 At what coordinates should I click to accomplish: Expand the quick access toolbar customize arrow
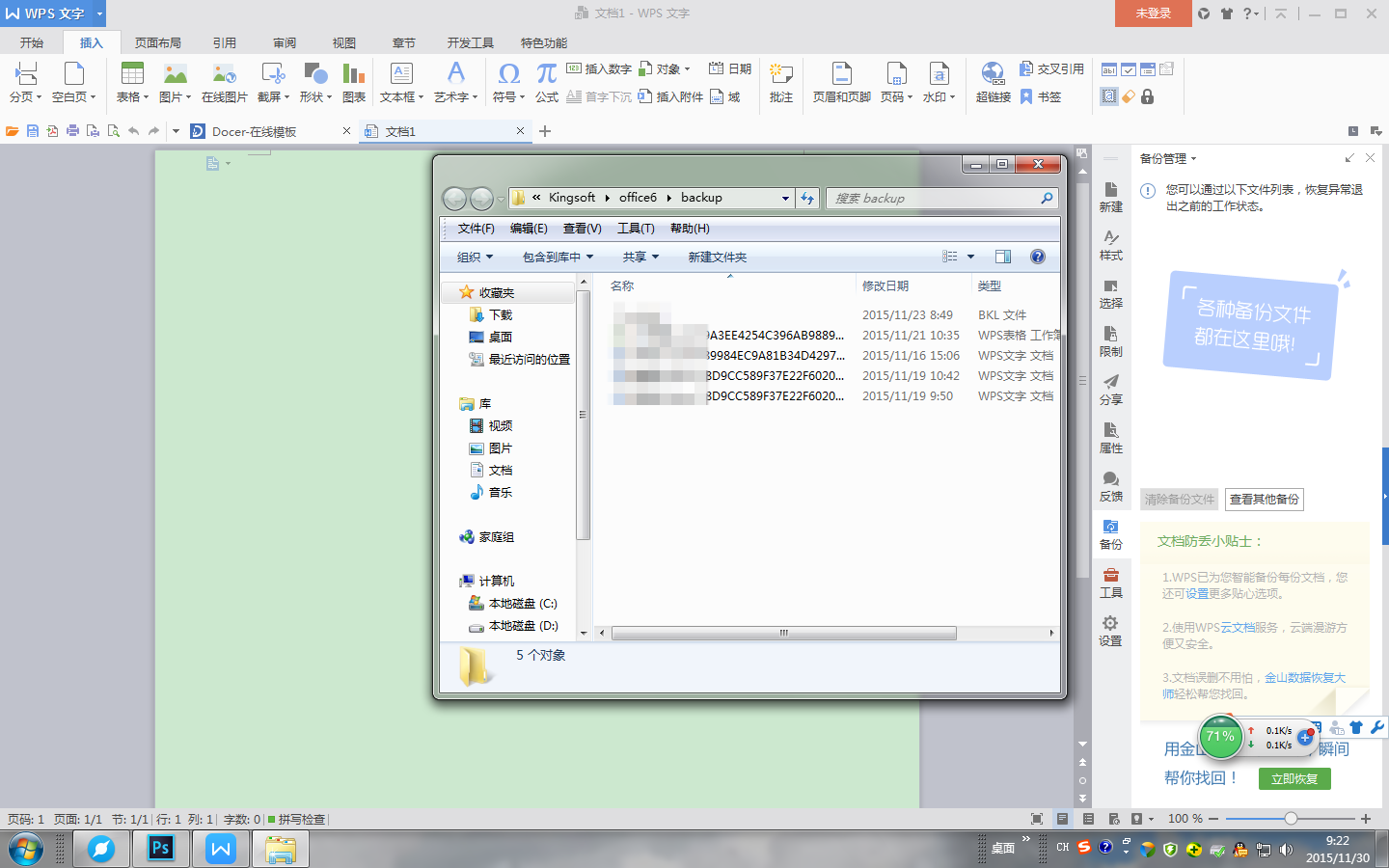[x=176, y=131]
